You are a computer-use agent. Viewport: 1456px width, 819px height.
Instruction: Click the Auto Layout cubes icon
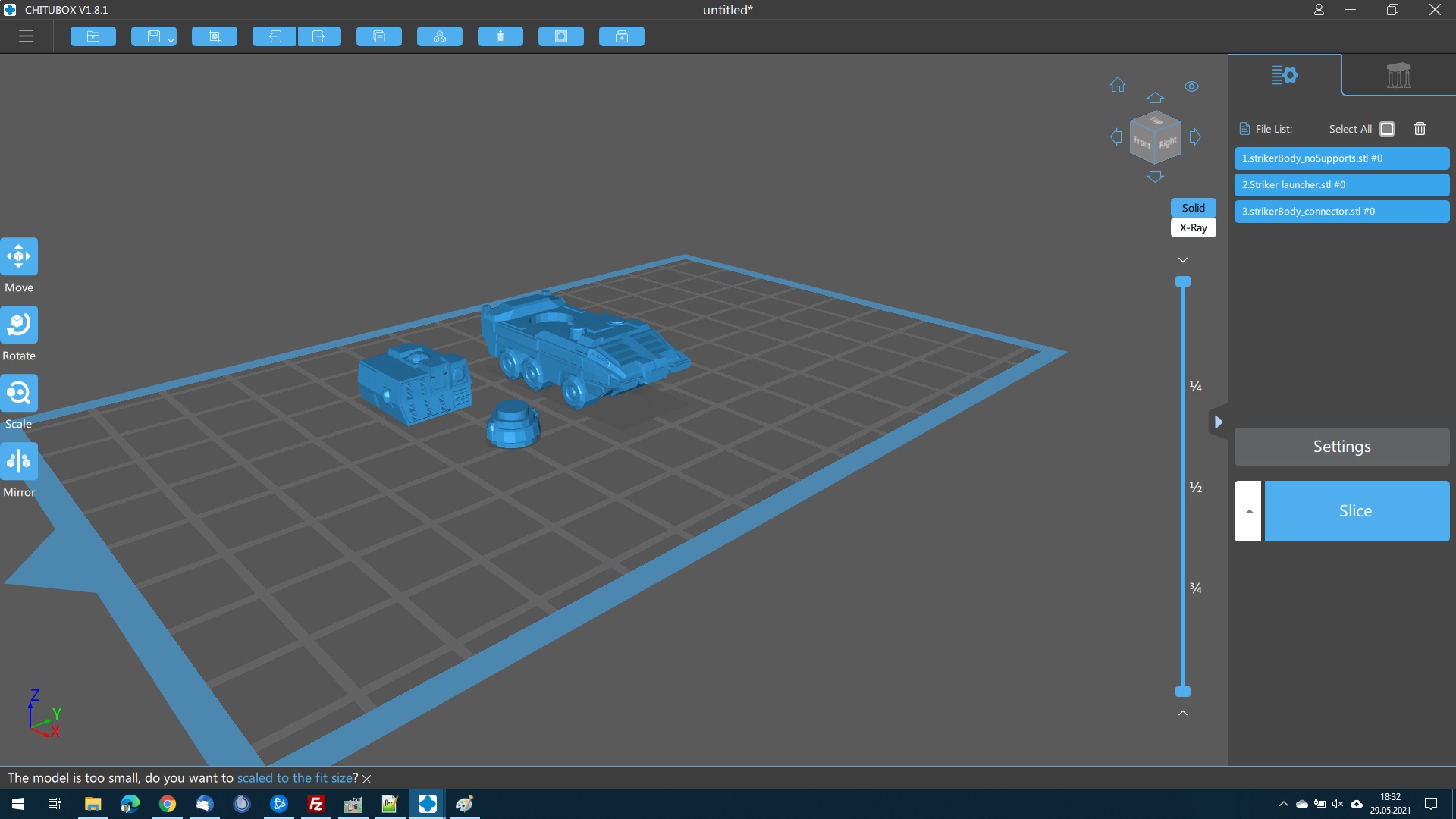coord(440,36)
